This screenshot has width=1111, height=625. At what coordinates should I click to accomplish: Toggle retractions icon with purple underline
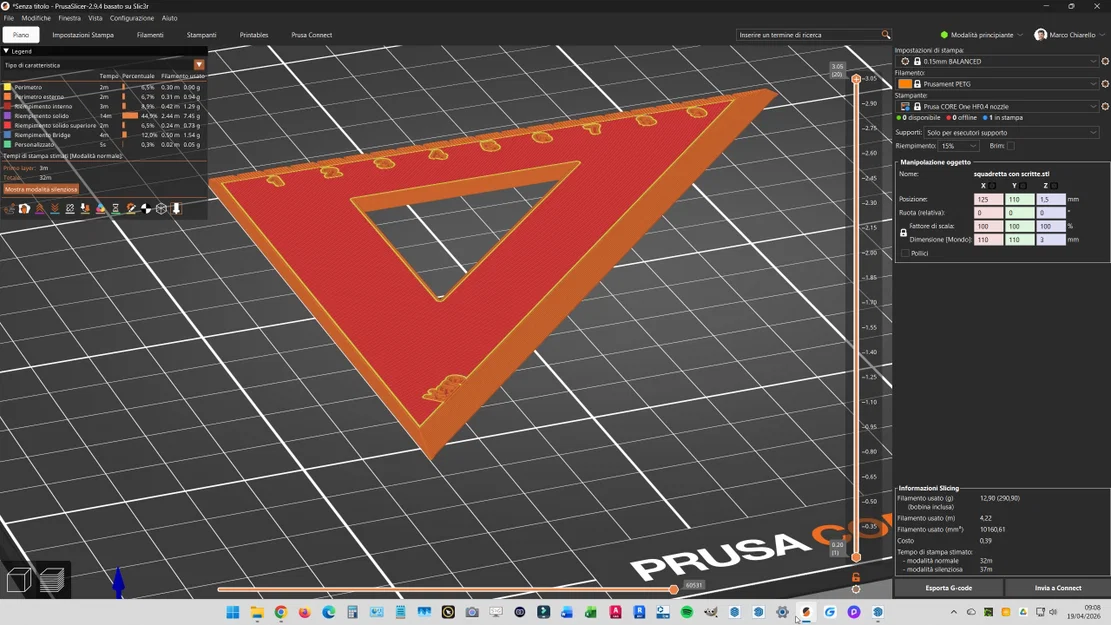click(40, 208)
